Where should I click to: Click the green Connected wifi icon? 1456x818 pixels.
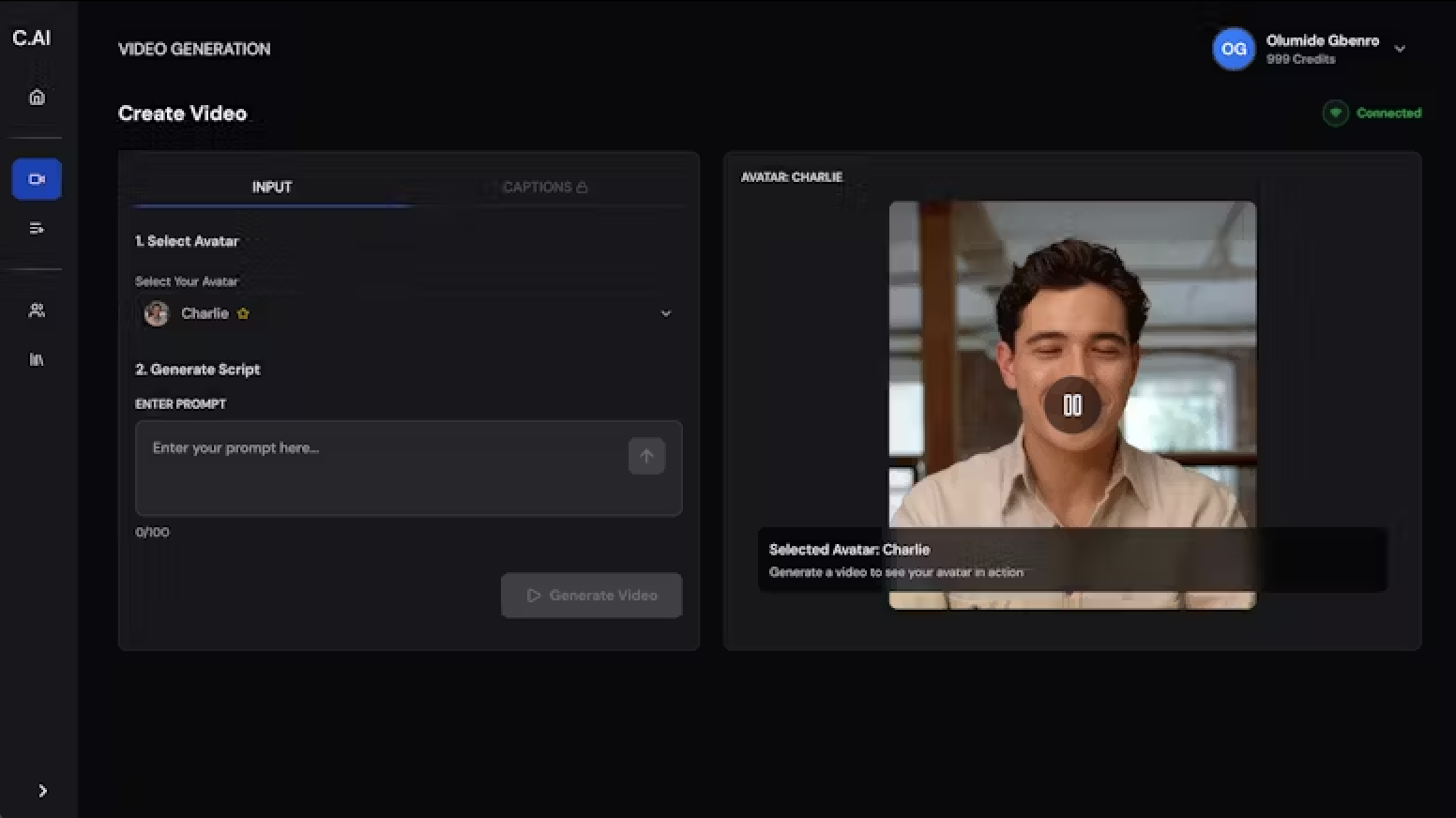tap(1335, 113)
